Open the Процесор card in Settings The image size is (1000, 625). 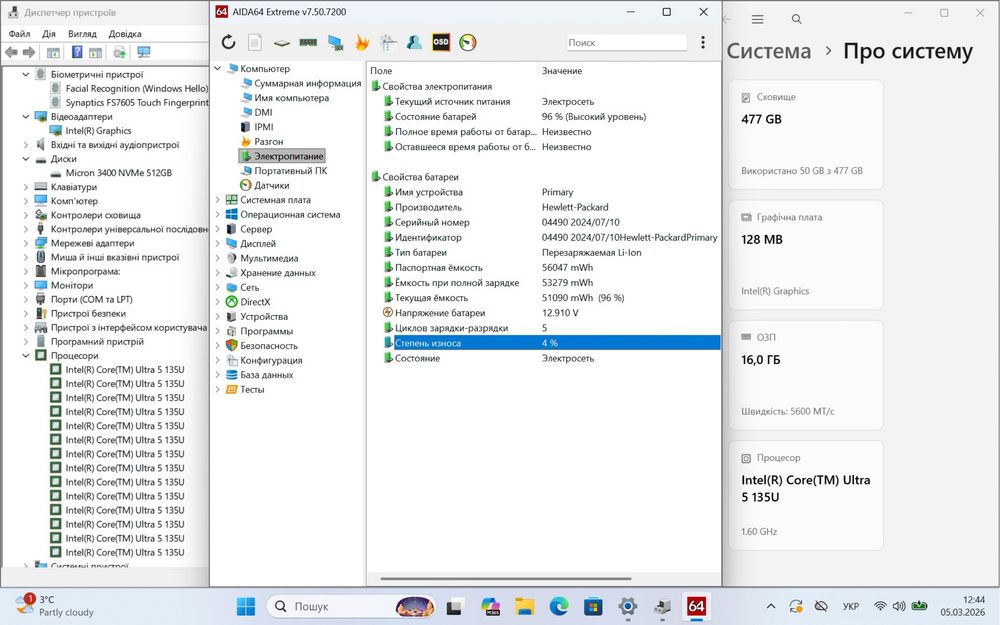pyautogui.click(x=805, y=496)
